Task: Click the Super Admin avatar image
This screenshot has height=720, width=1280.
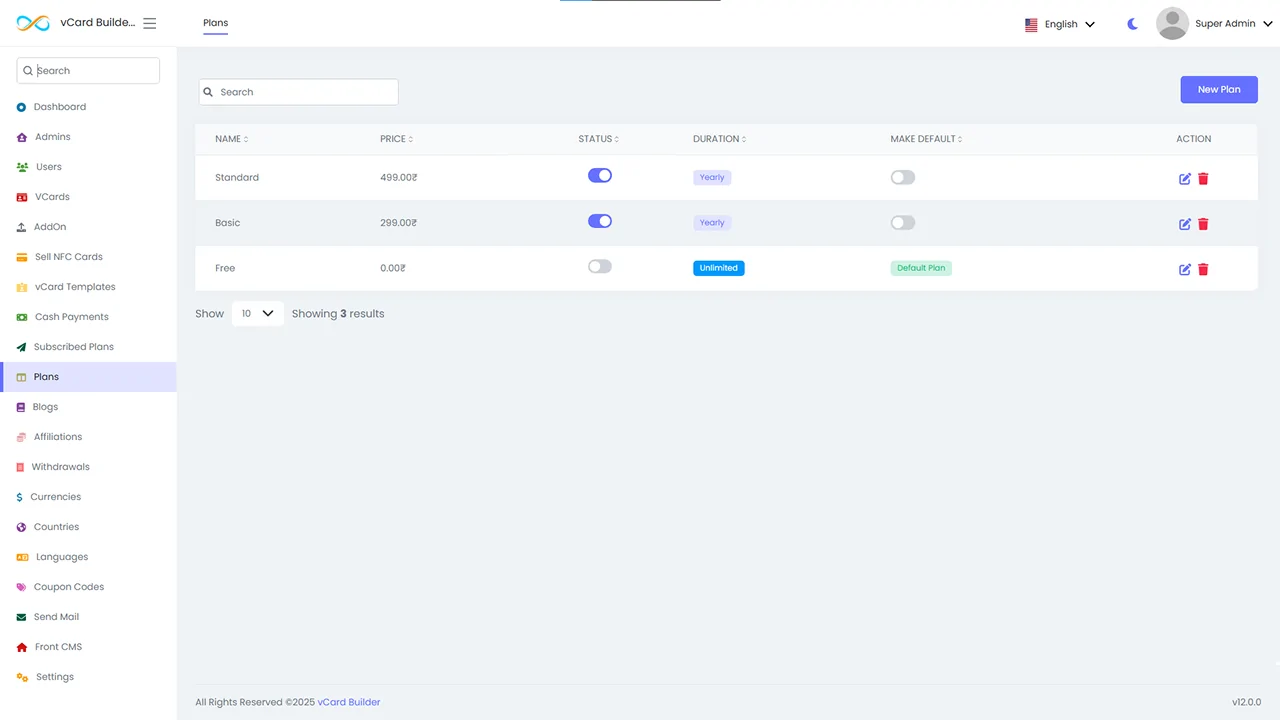Action: [1172, 23]
